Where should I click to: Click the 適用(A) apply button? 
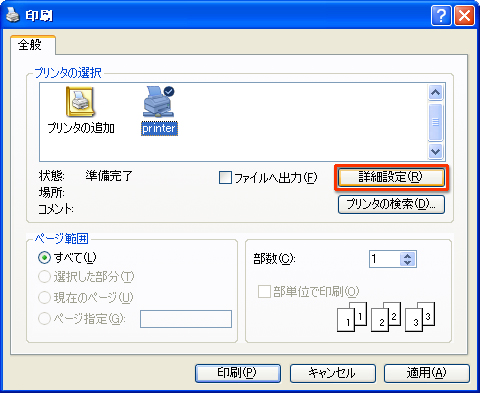click(x=427, y=373)
